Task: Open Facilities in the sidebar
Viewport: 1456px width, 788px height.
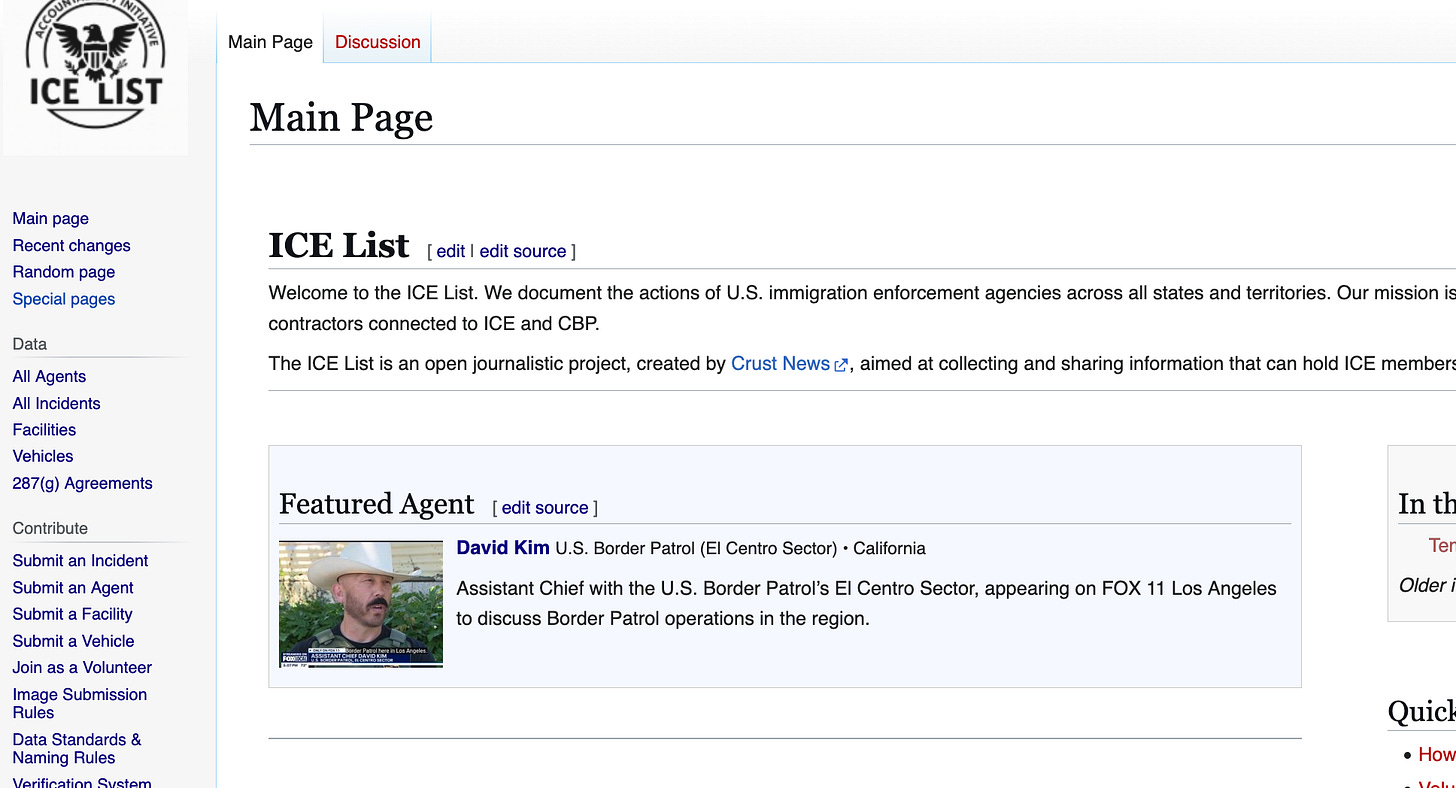Action: pos(44,430)
